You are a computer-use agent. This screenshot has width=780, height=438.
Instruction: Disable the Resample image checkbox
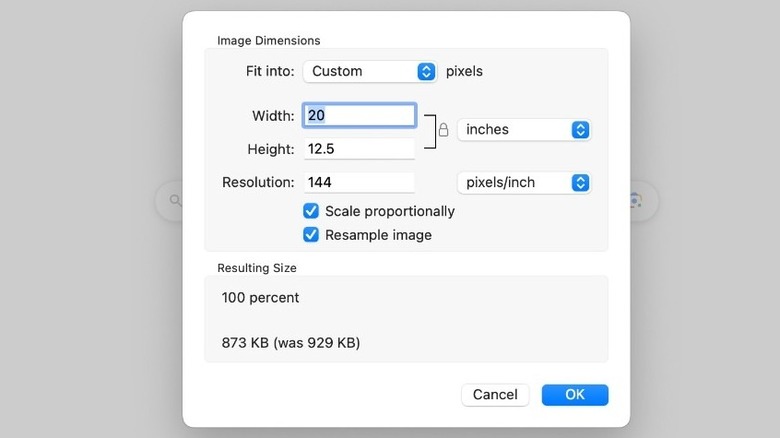pyautogui.click(x=311, y=235)
